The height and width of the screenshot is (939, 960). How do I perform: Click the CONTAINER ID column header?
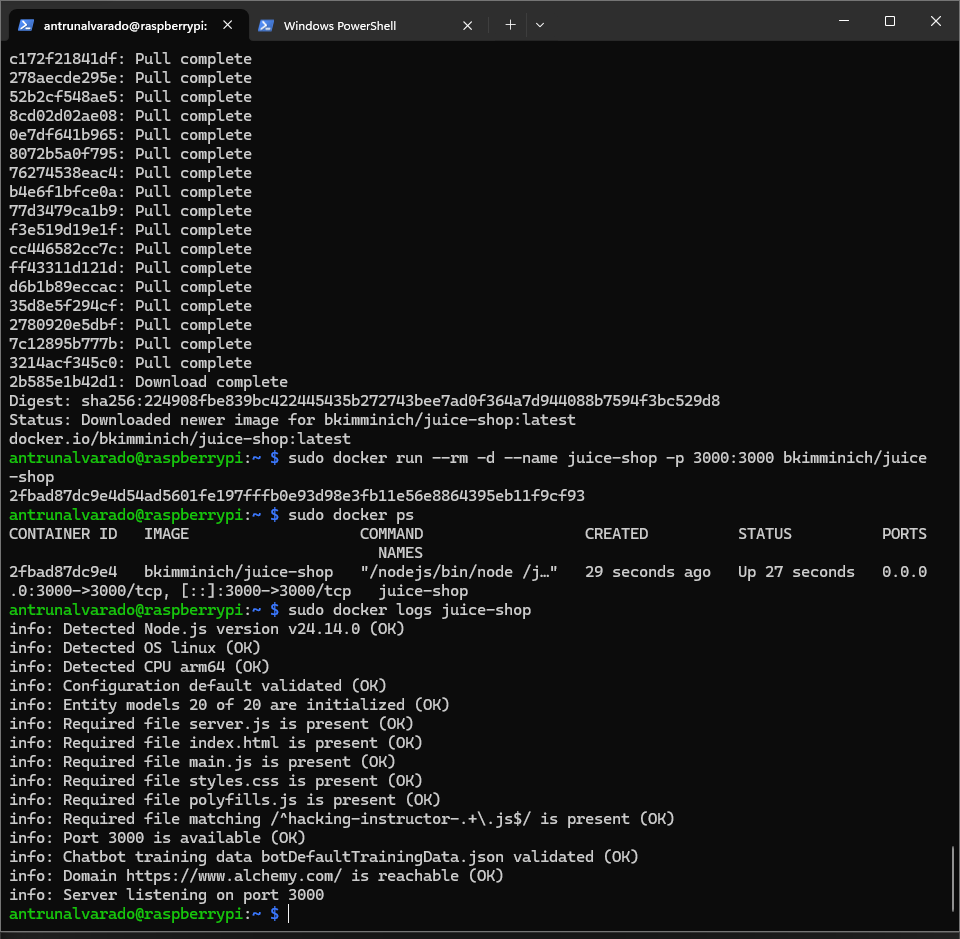click(63, 534)
